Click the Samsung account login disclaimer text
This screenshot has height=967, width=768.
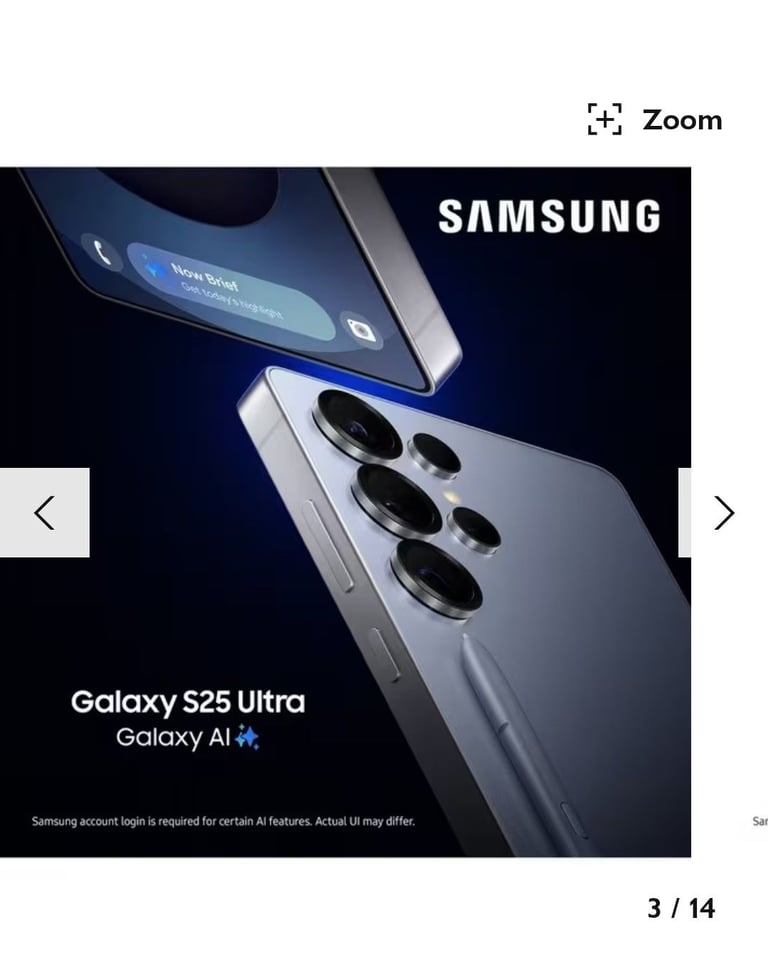[x=223, y=821]
